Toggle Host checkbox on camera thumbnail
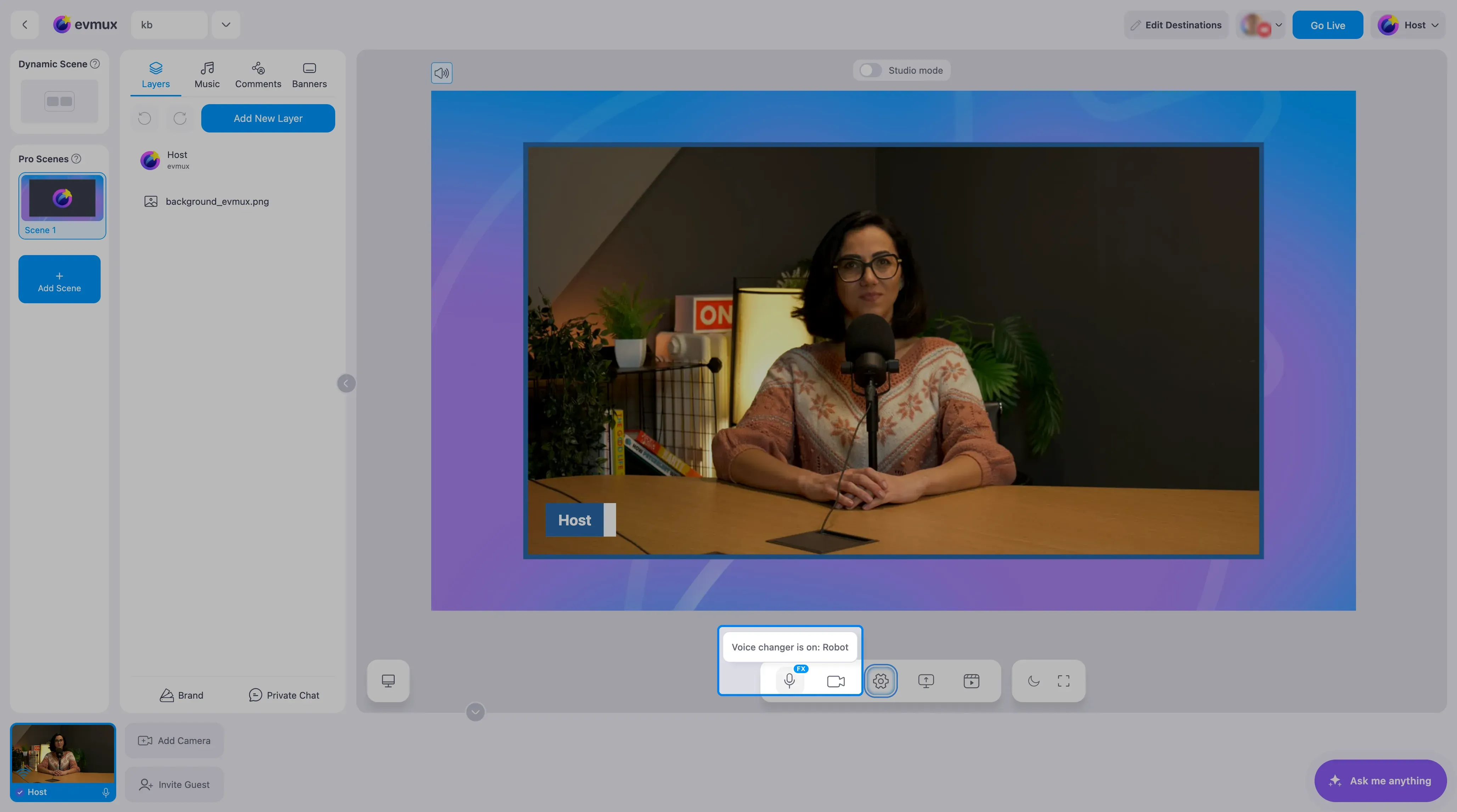Viewport: 1457px width, 812px height. 20,792
